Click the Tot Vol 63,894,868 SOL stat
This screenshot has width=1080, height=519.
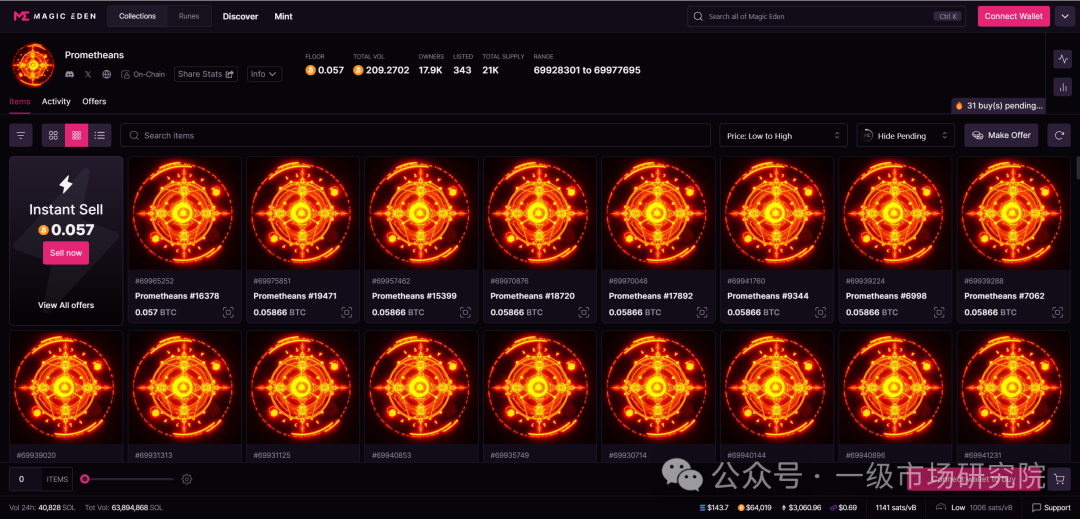pos(124,507)
